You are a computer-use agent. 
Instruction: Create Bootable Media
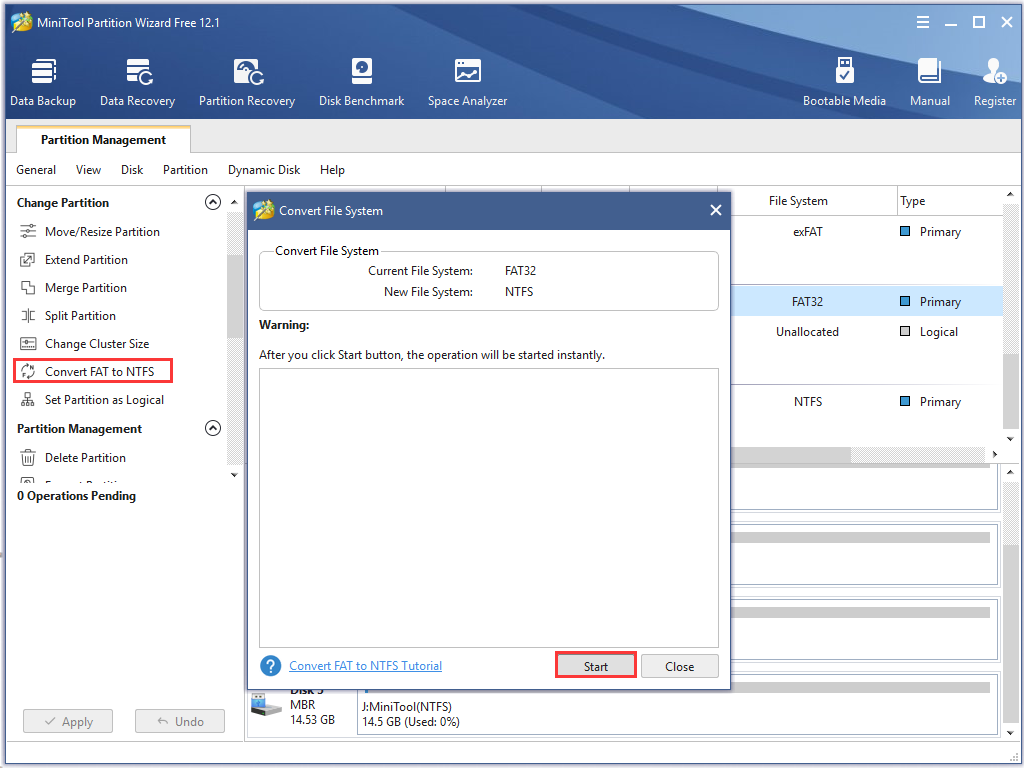(x=844, y=82)
